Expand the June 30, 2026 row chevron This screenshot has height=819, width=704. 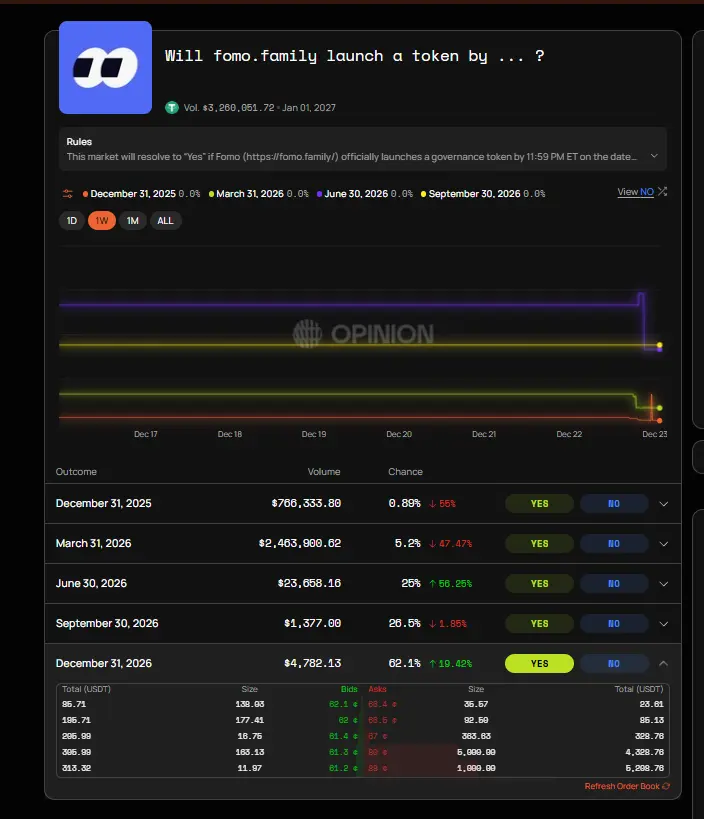pos(663,584)
